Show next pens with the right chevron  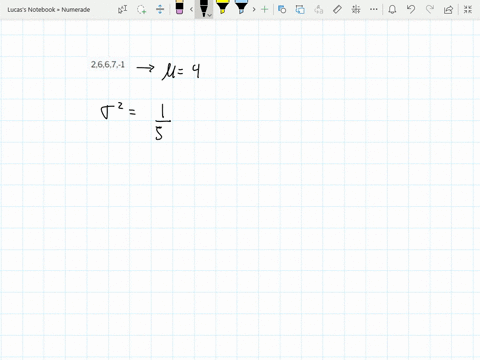click(x=254, y=9)
